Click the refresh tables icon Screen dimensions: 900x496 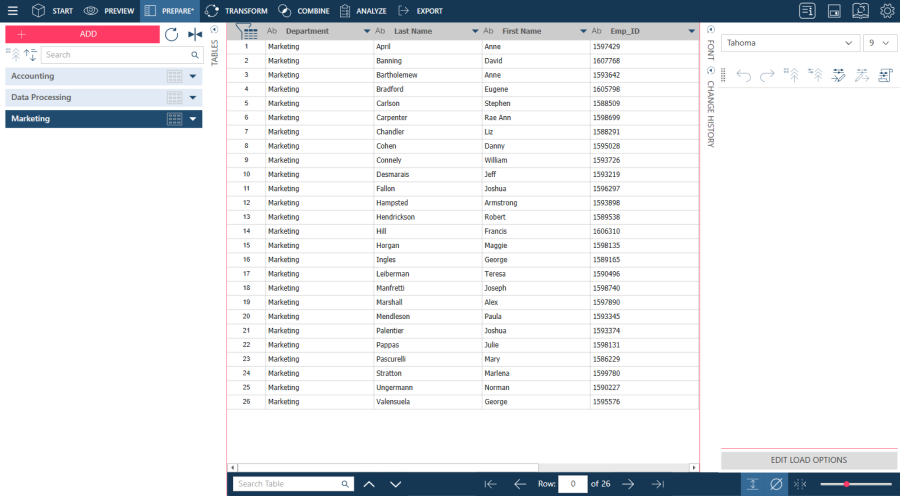coord(171,34)
